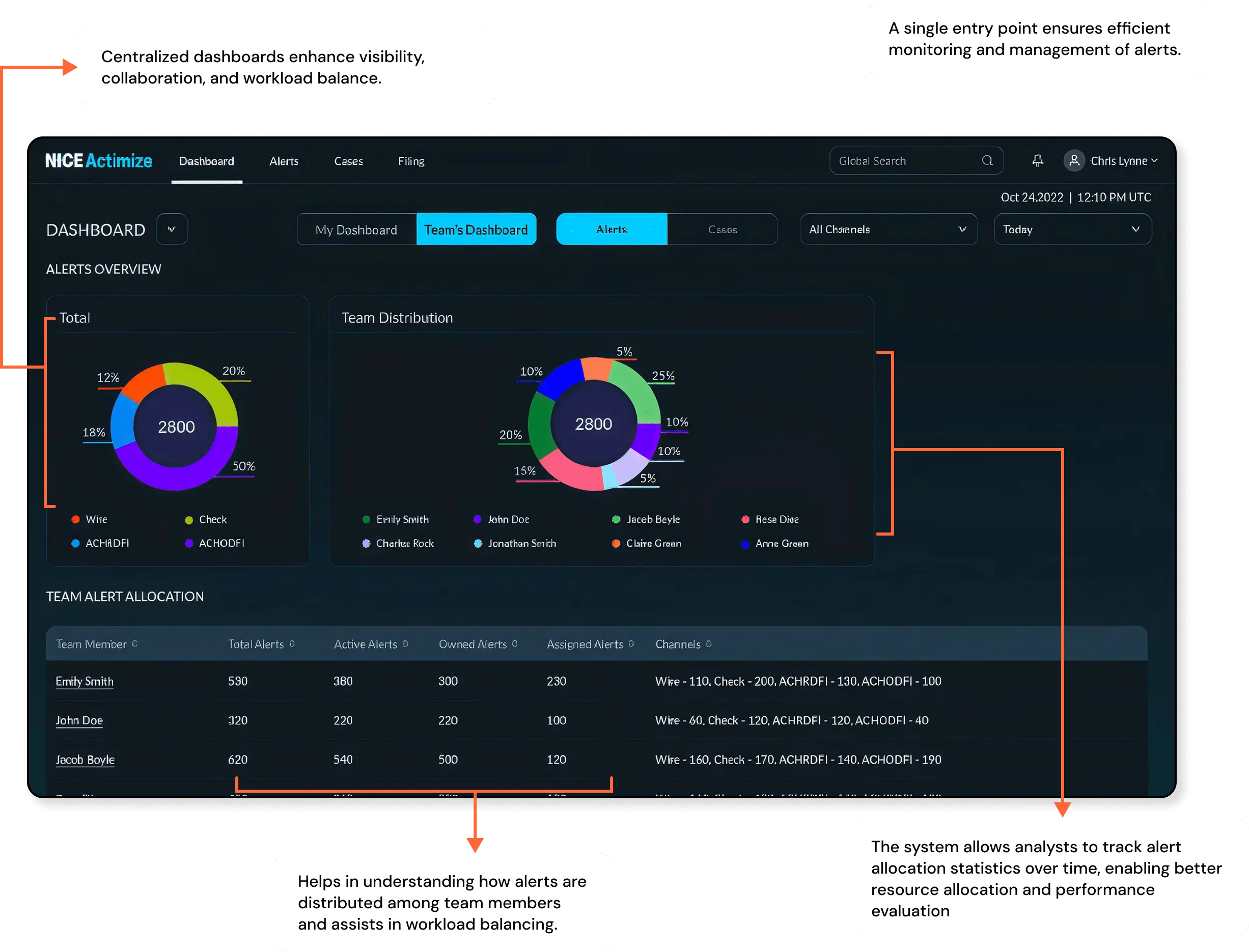Switch to My Dashboard view
Image resolution: width=1249 pixels, height=952 pixels.
click(356, 230)
